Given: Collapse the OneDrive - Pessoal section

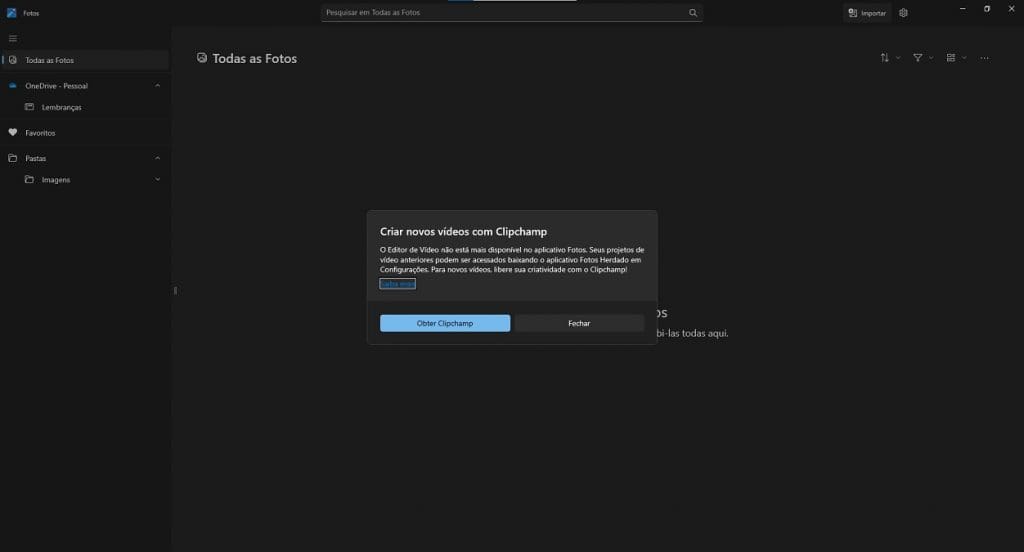Looking at the screenshot, I should pos(157,86).
